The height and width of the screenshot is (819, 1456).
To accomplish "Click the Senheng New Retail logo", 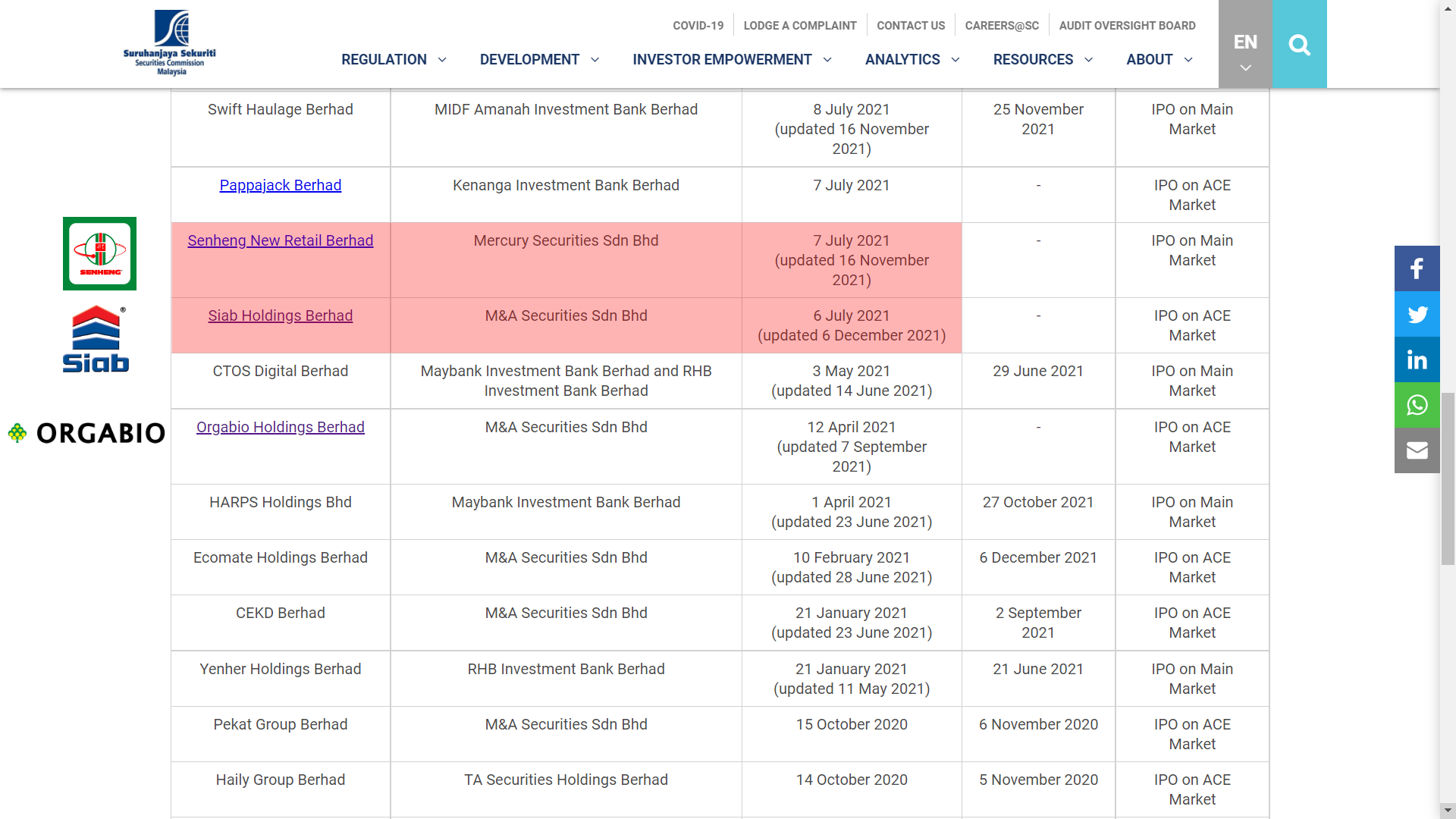I will (x=100, y=253).
